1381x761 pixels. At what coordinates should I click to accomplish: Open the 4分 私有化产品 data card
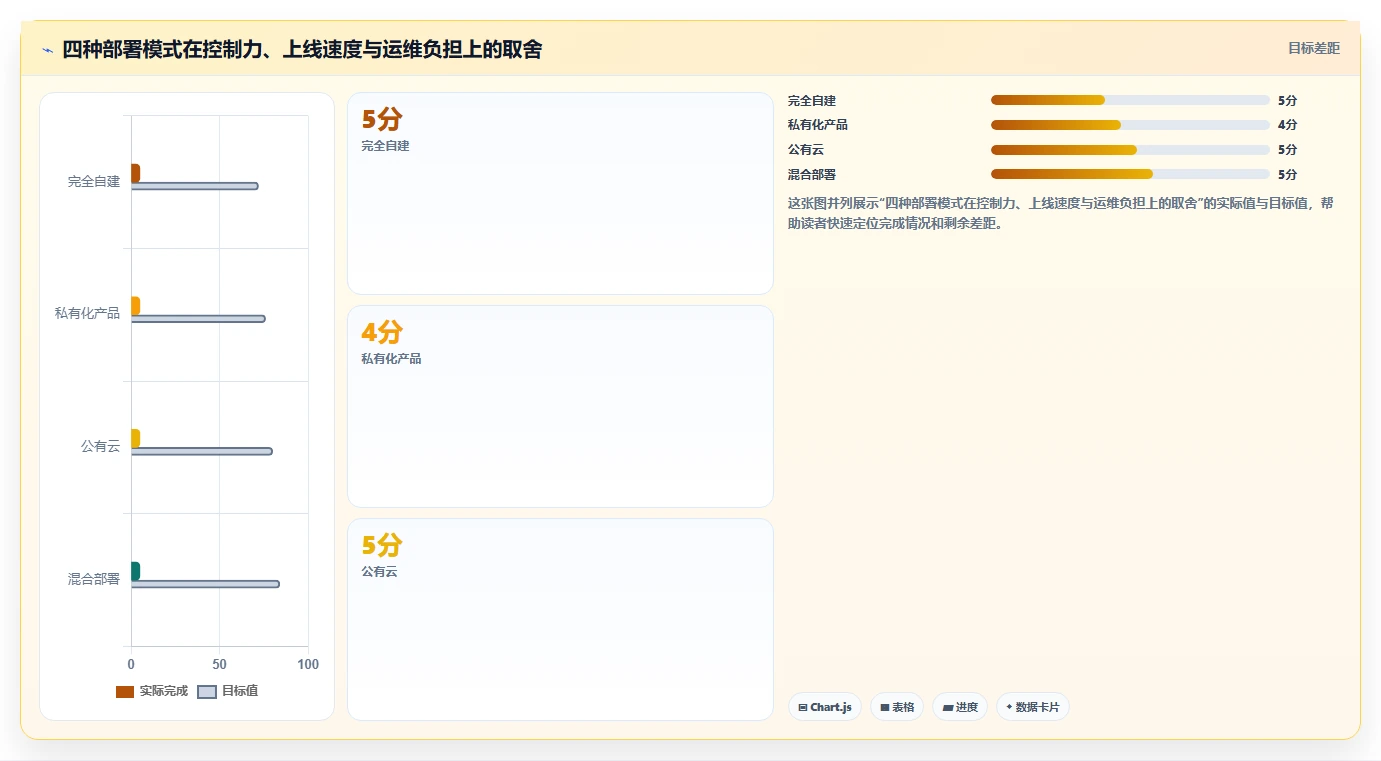(x=560, y=407)
